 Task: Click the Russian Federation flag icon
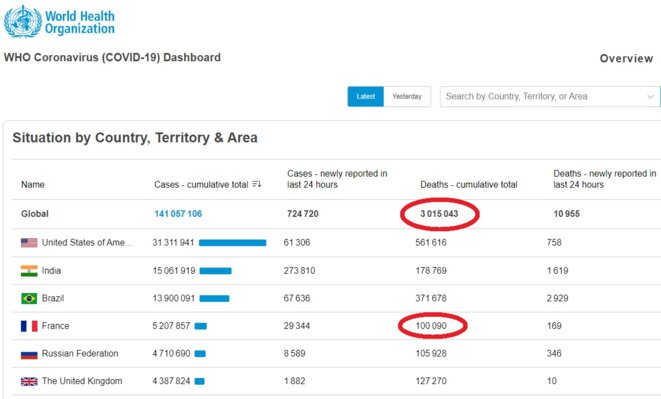pyautogui.click(x=29, y=354)
